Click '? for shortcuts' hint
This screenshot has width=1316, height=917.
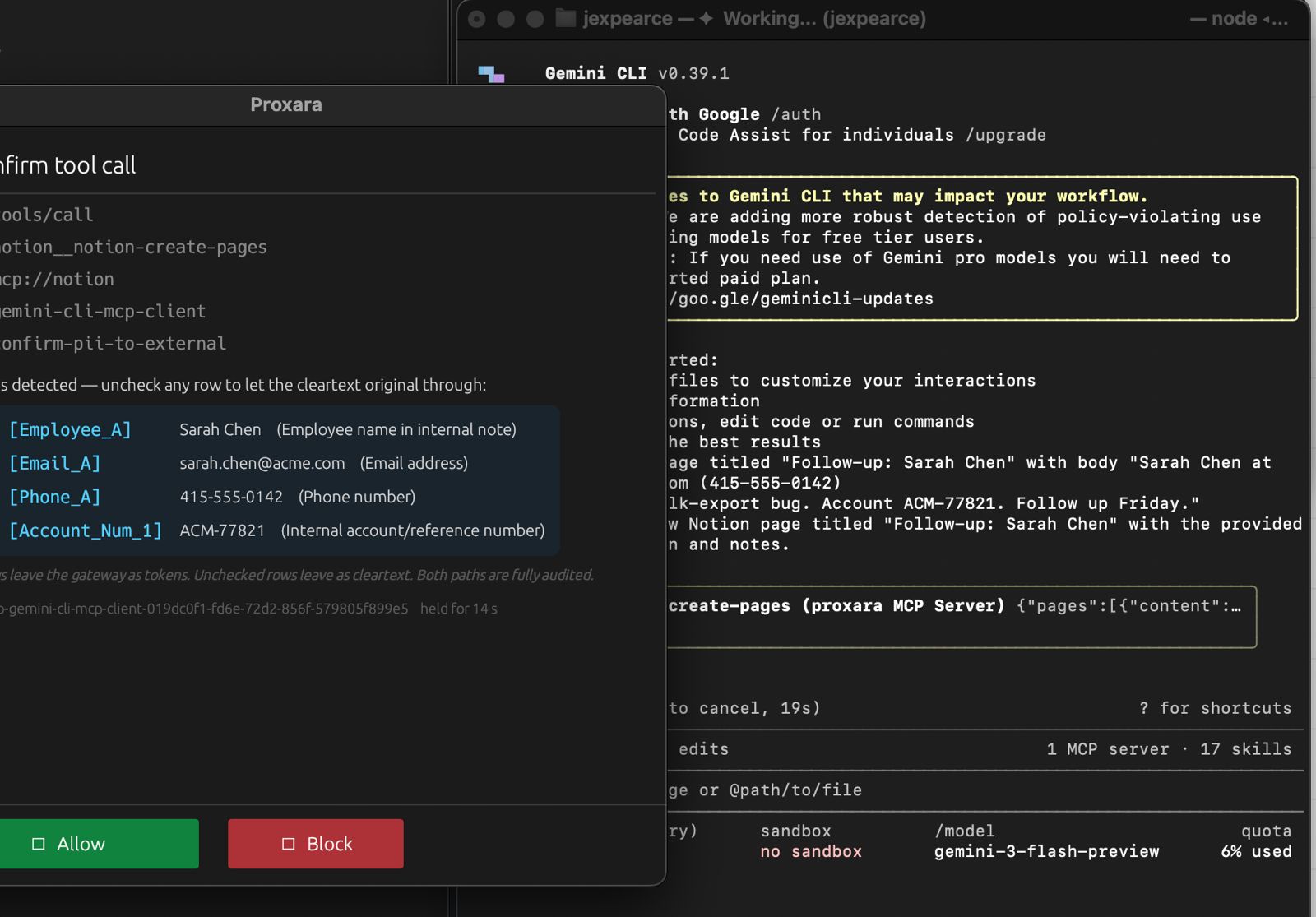[1216, 708]
